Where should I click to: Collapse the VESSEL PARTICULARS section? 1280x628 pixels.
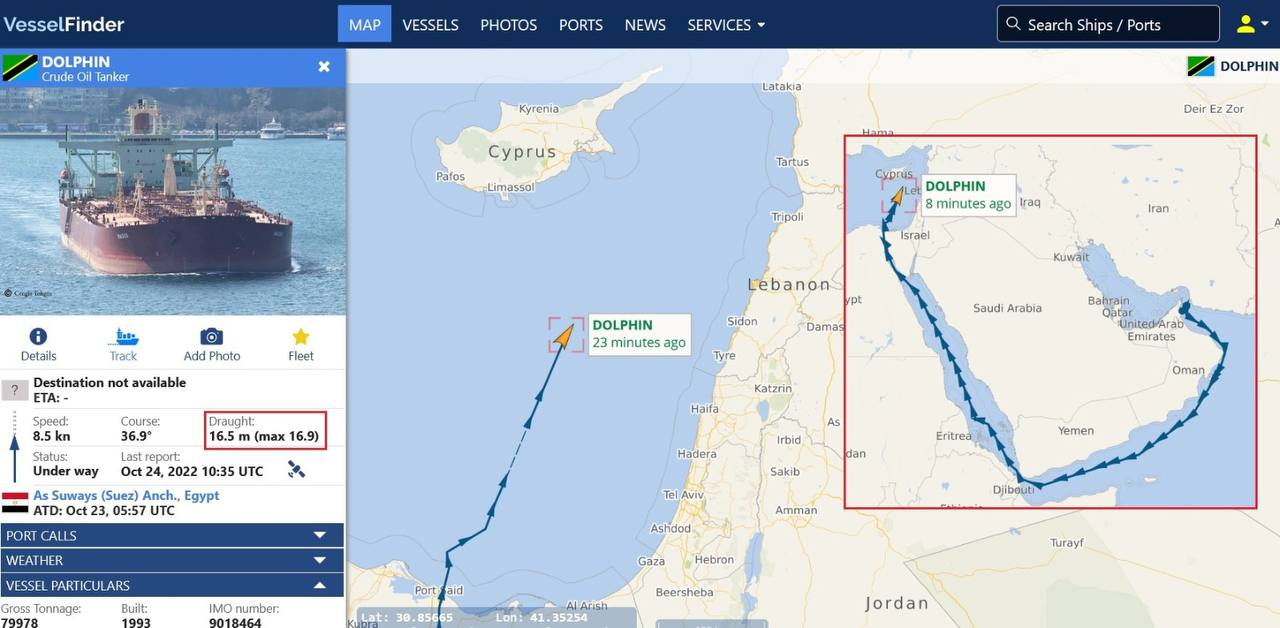[x=172, y=585]
